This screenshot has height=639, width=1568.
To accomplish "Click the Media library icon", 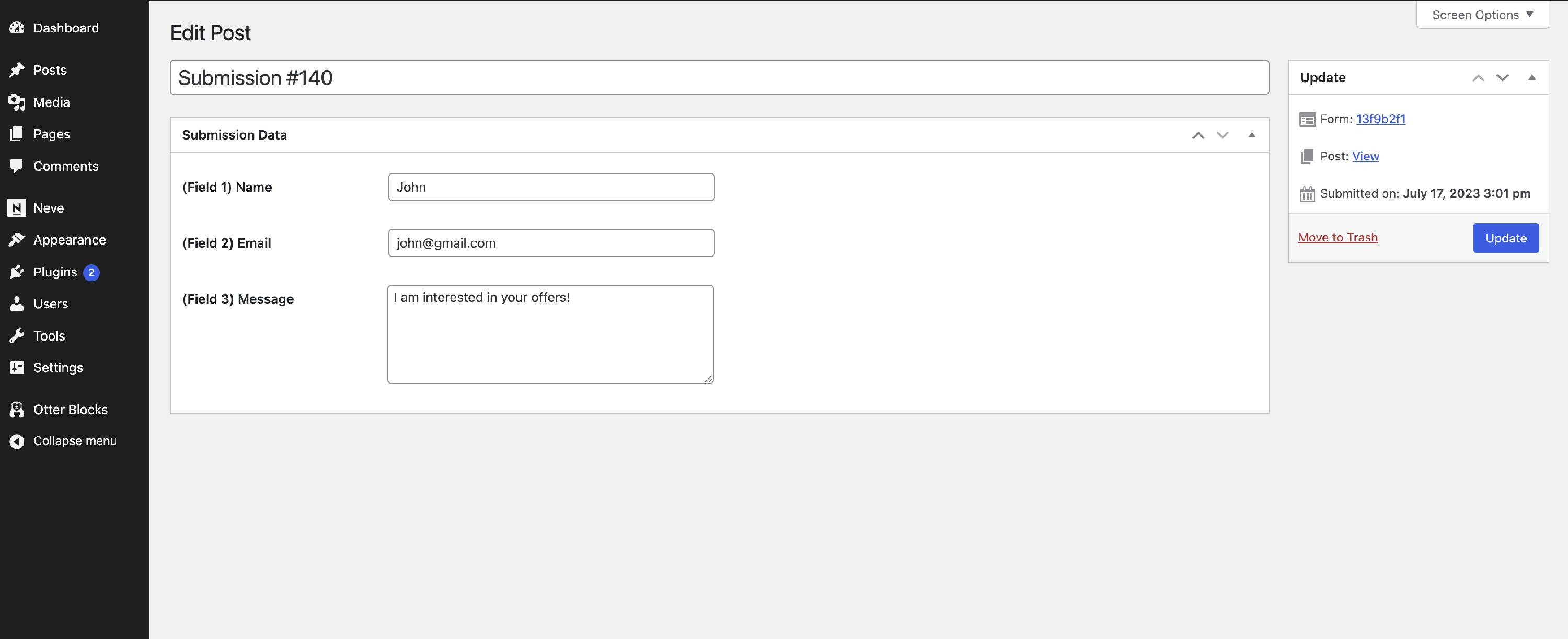I will [x=17, y=102].
